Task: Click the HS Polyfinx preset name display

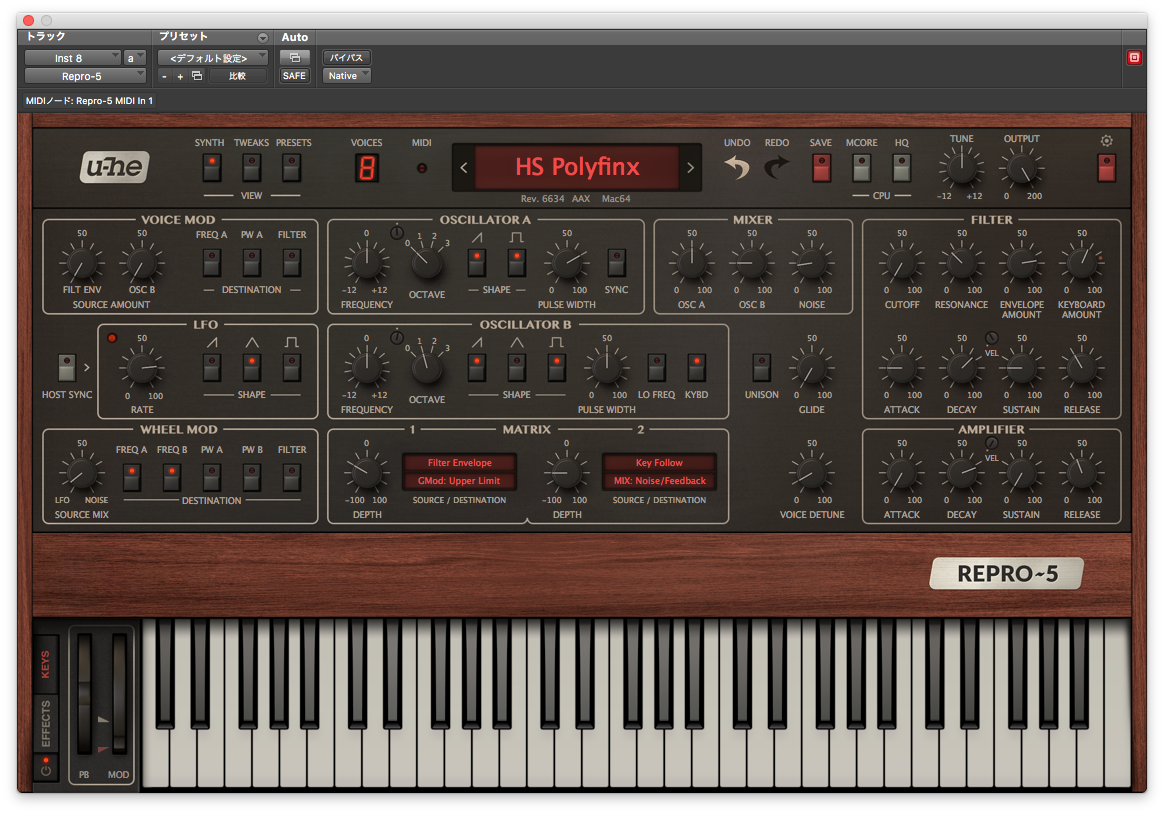Action: point(577,168)
